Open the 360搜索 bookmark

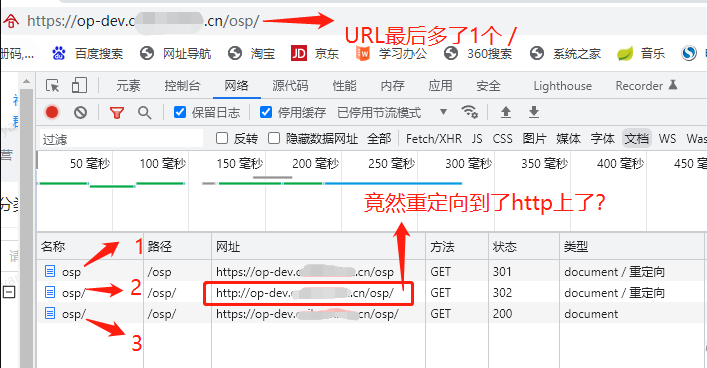click(478, 54)
